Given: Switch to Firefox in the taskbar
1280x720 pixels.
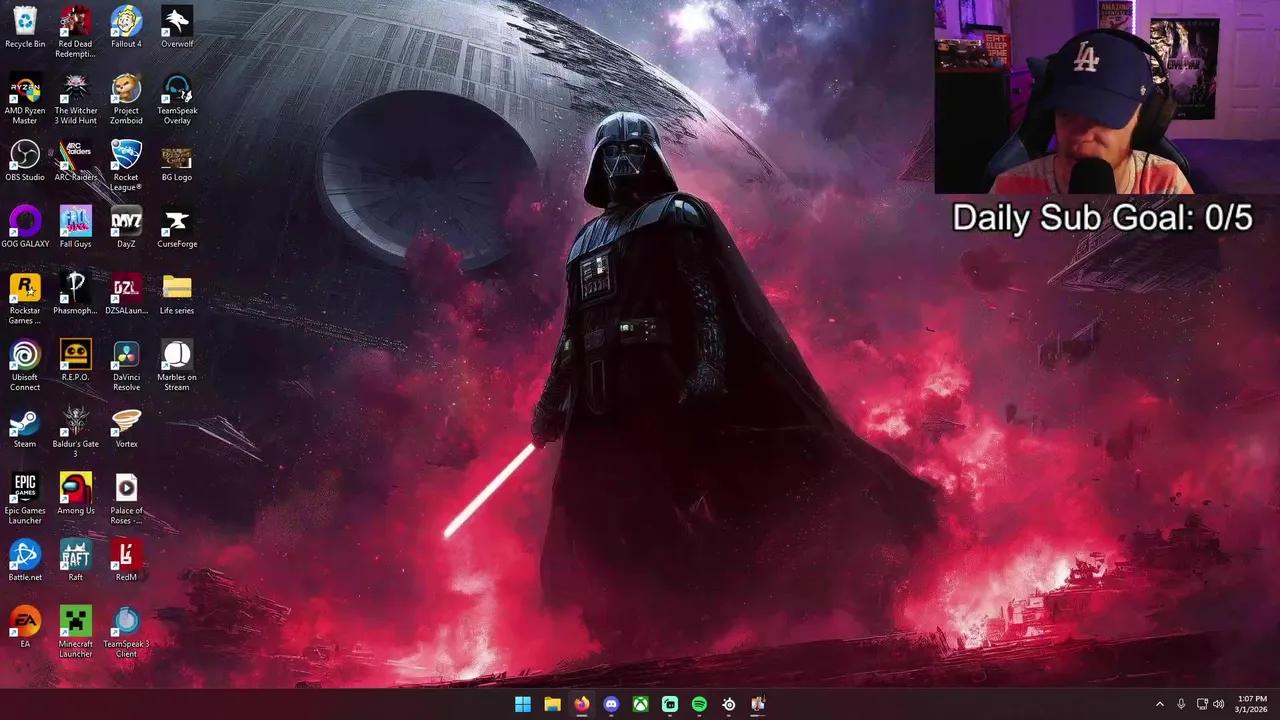Looking at the screenshot, I should (x=582, y=704).
